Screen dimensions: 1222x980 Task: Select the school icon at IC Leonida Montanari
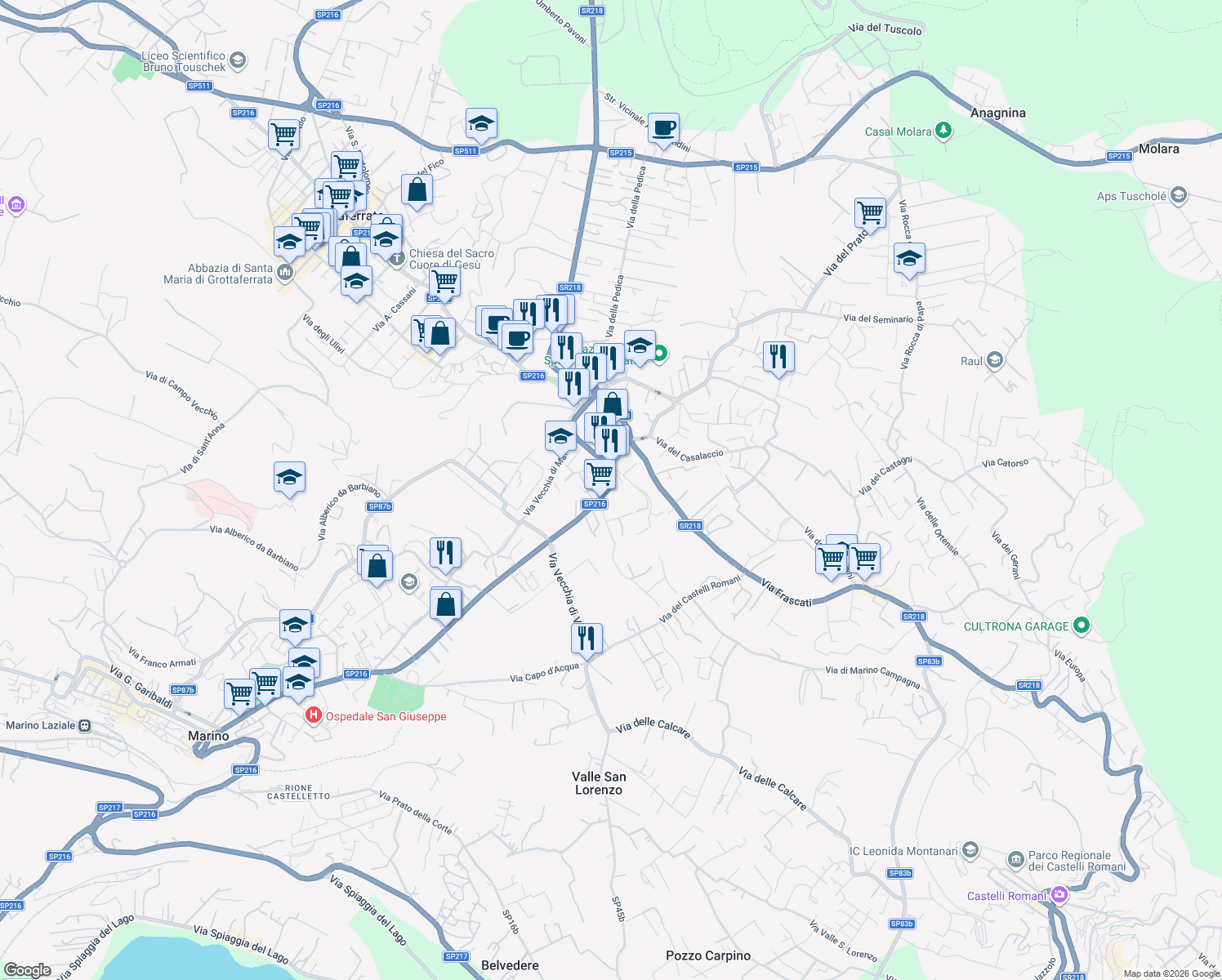tap(970, 849)
